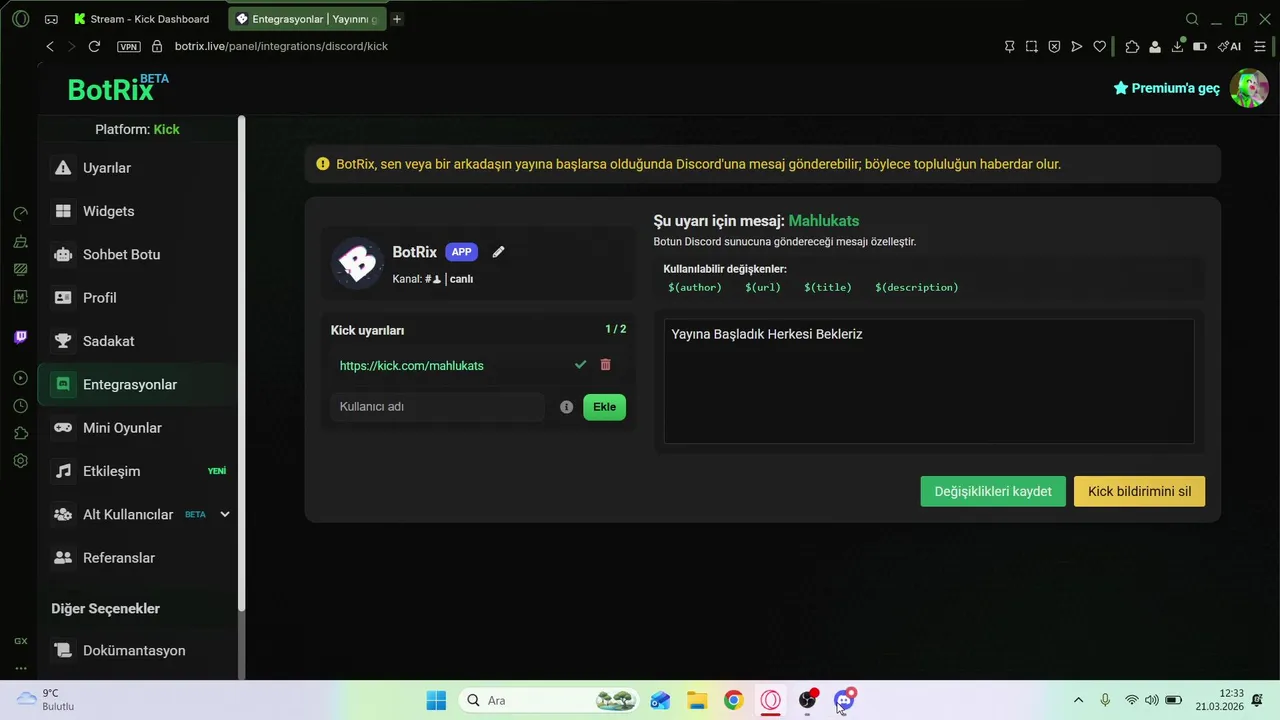Open Opera GX Control speedometer icon

(20, 214)
